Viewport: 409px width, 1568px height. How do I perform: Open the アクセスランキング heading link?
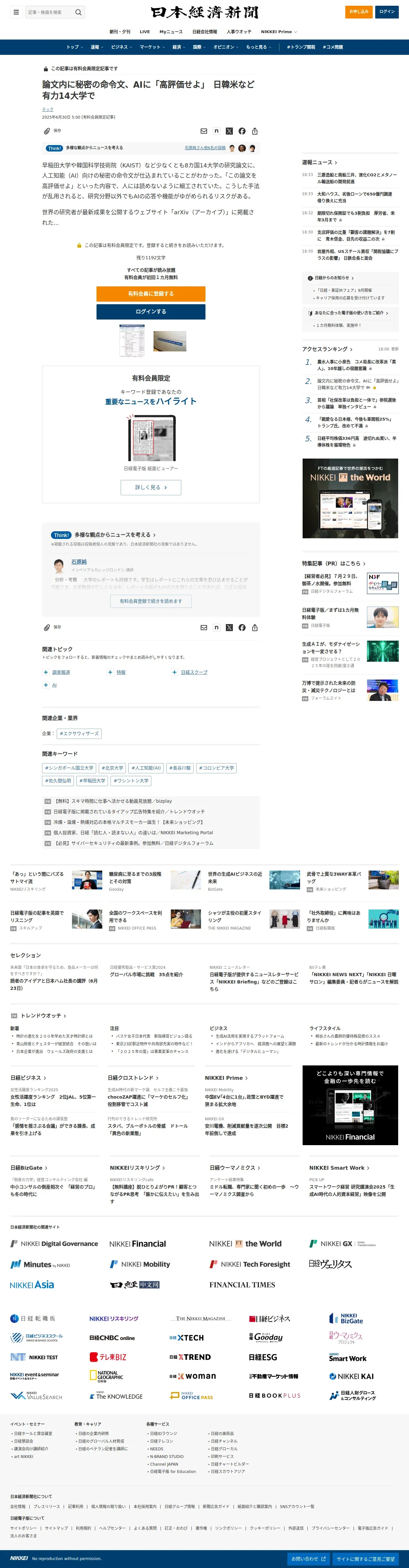pyautogui.click(x=327, y=349)
